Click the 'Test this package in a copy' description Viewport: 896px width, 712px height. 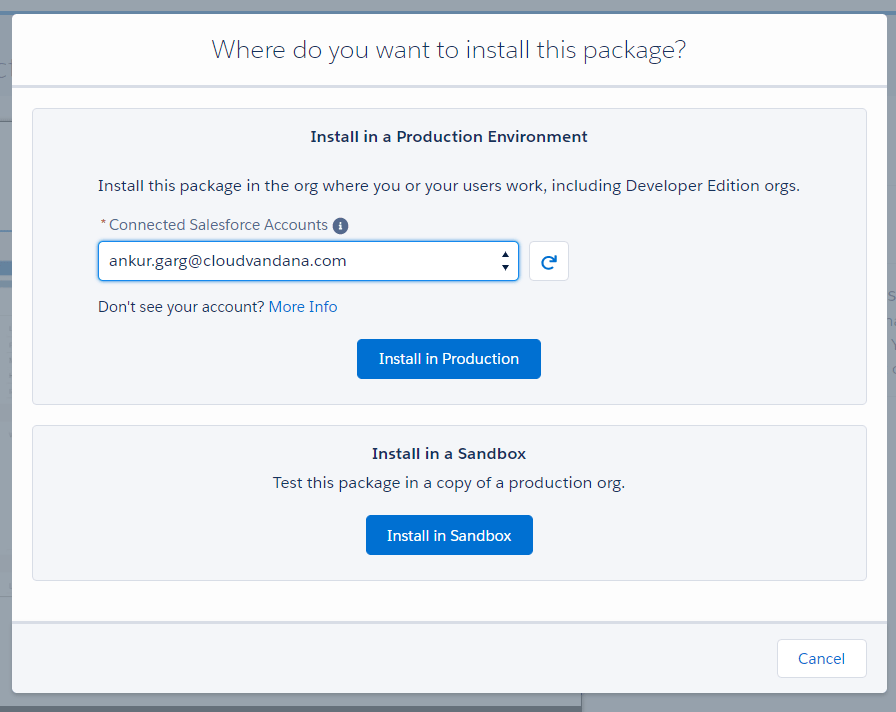pyautogui.click(x=449, y=483)
